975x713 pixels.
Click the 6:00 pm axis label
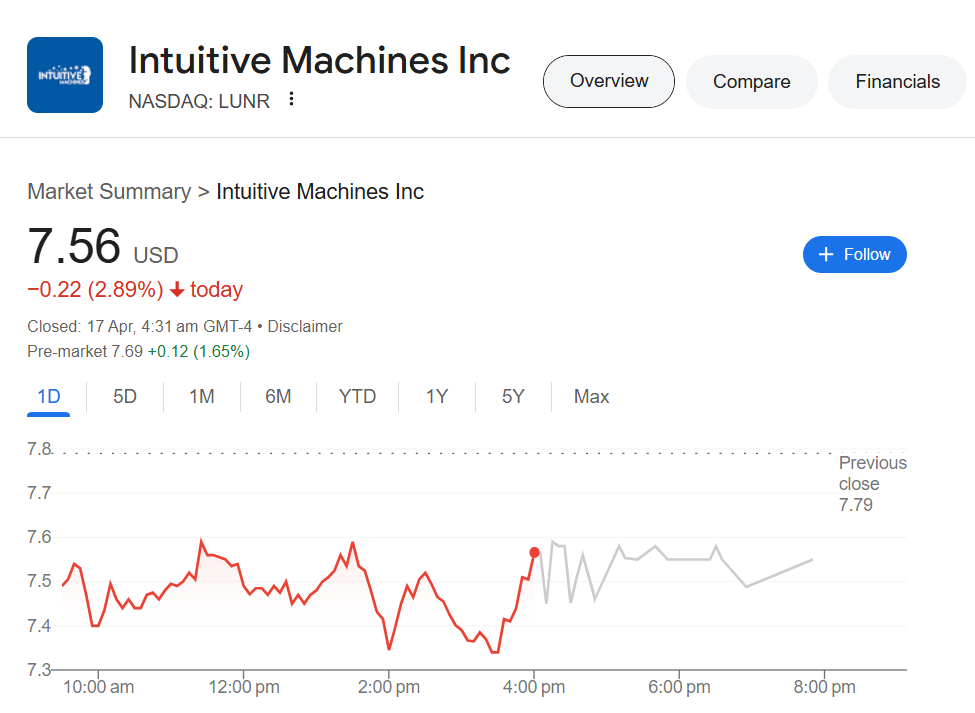pos(679,687)
